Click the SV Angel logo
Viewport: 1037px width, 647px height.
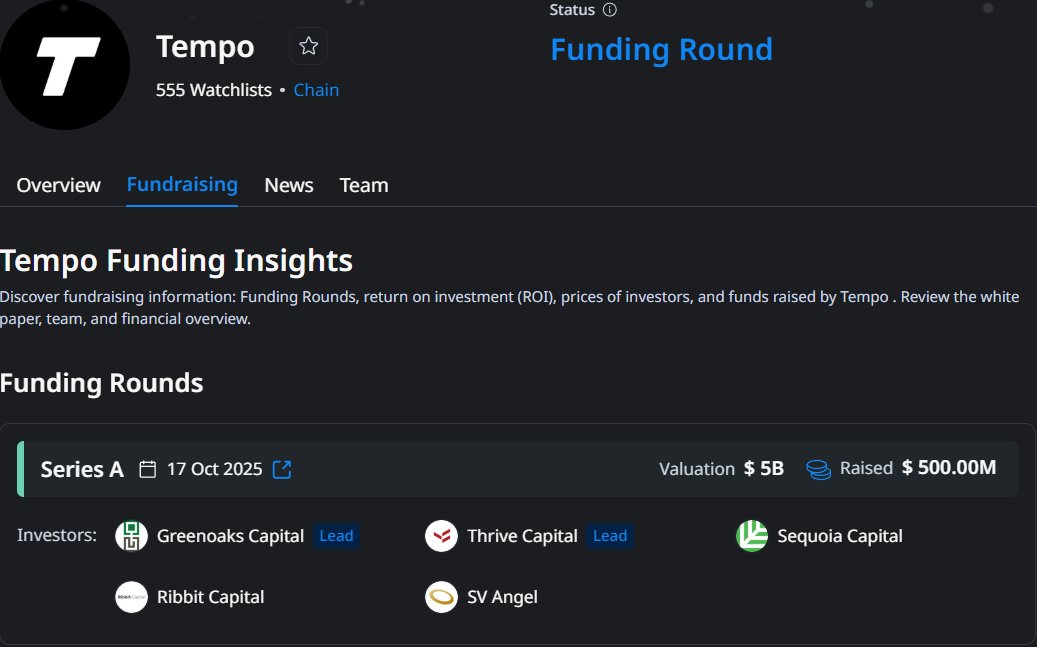441,597
